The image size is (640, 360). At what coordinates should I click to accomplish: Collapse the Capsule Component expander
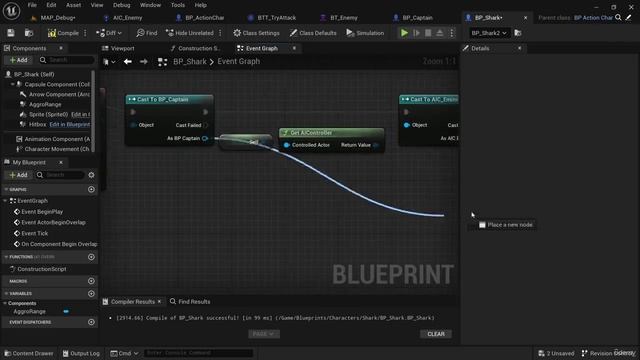coord(12,84)
